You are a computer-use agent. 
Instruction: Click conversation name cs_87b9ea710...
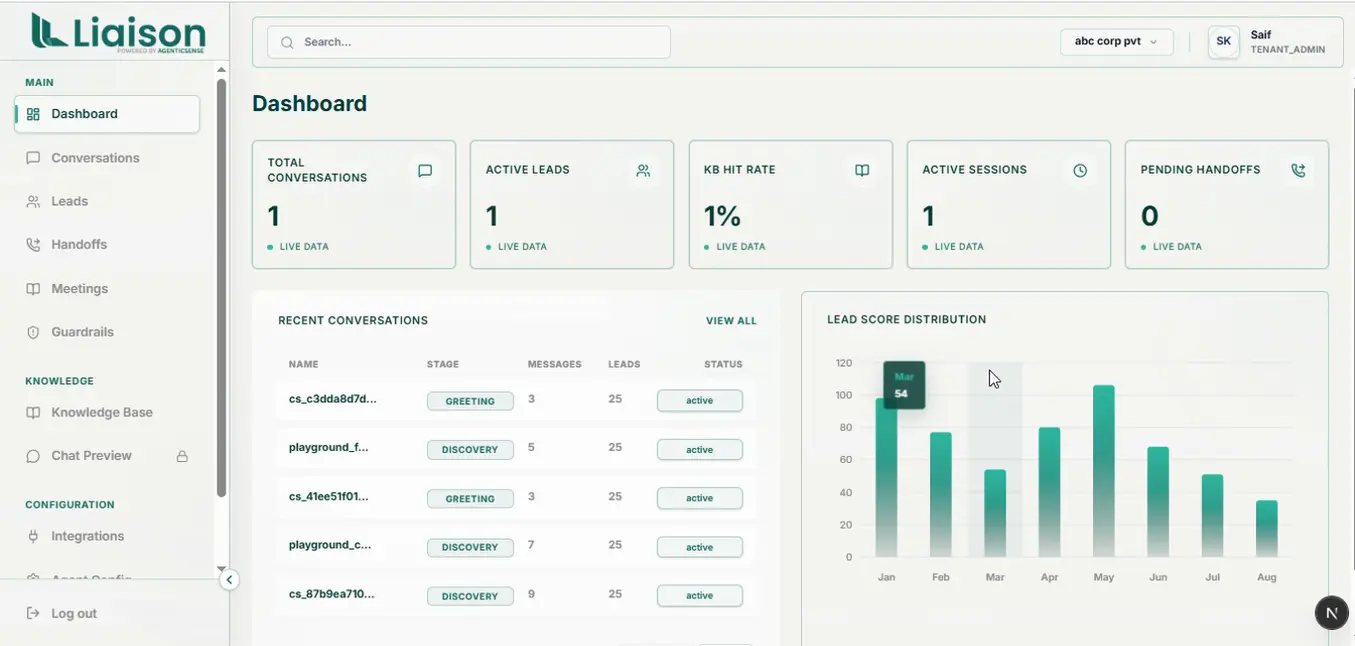click(x=332, y=594)
